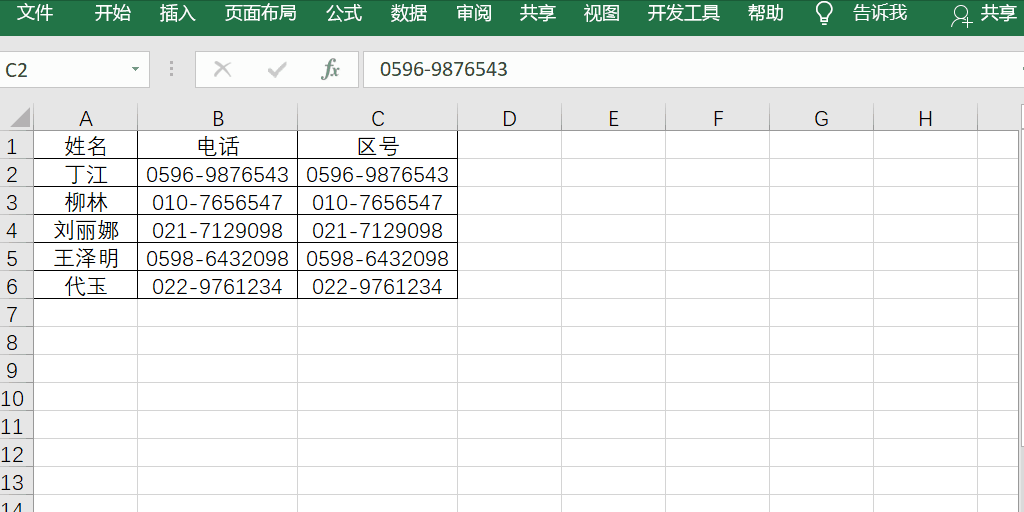Click the cell containing 代玉
1024x512 pixels.
(86, 285)
